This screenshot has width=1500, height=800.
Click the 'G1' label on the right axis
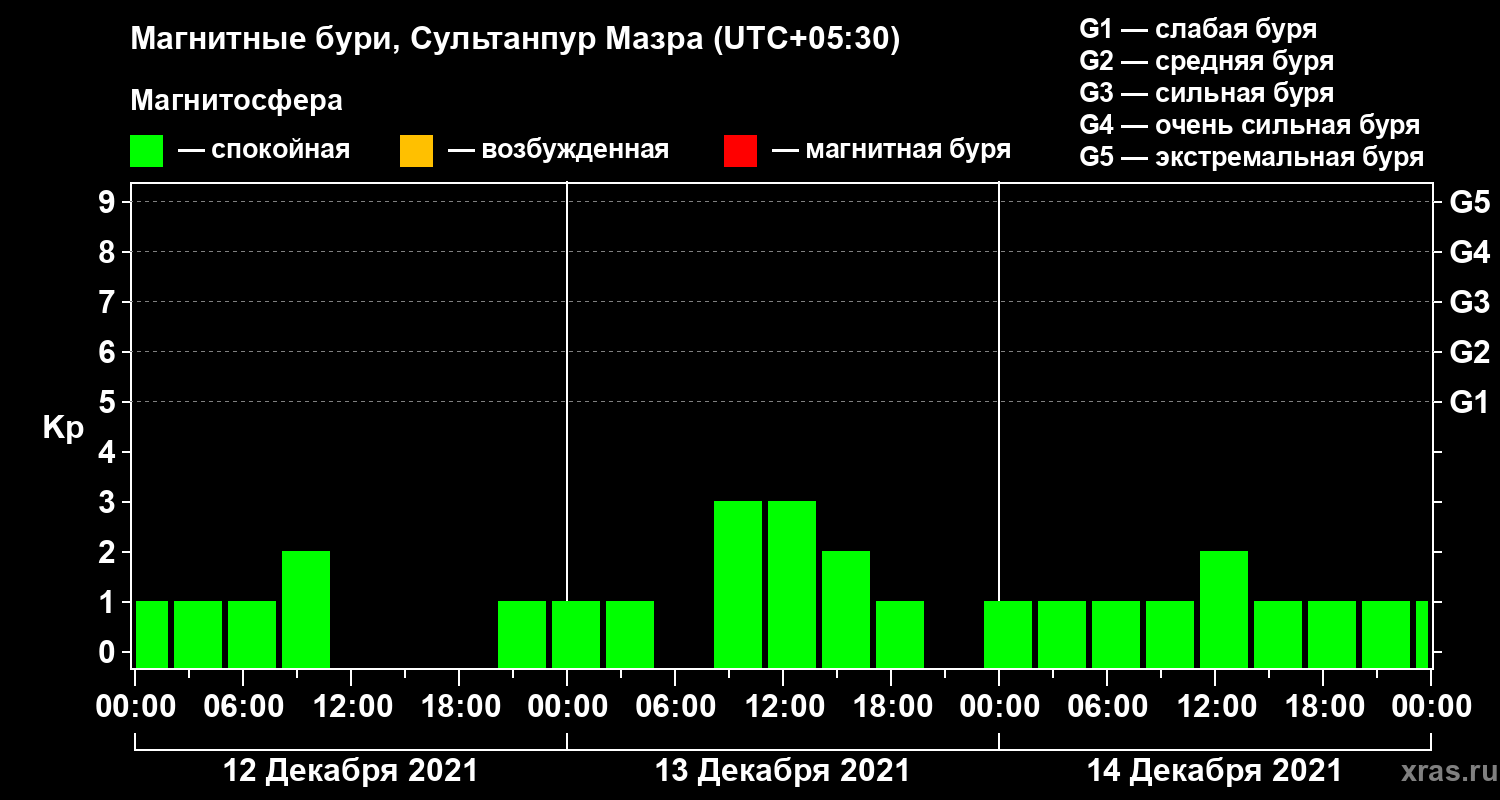pyautogui.click(x=1469, y=402)
